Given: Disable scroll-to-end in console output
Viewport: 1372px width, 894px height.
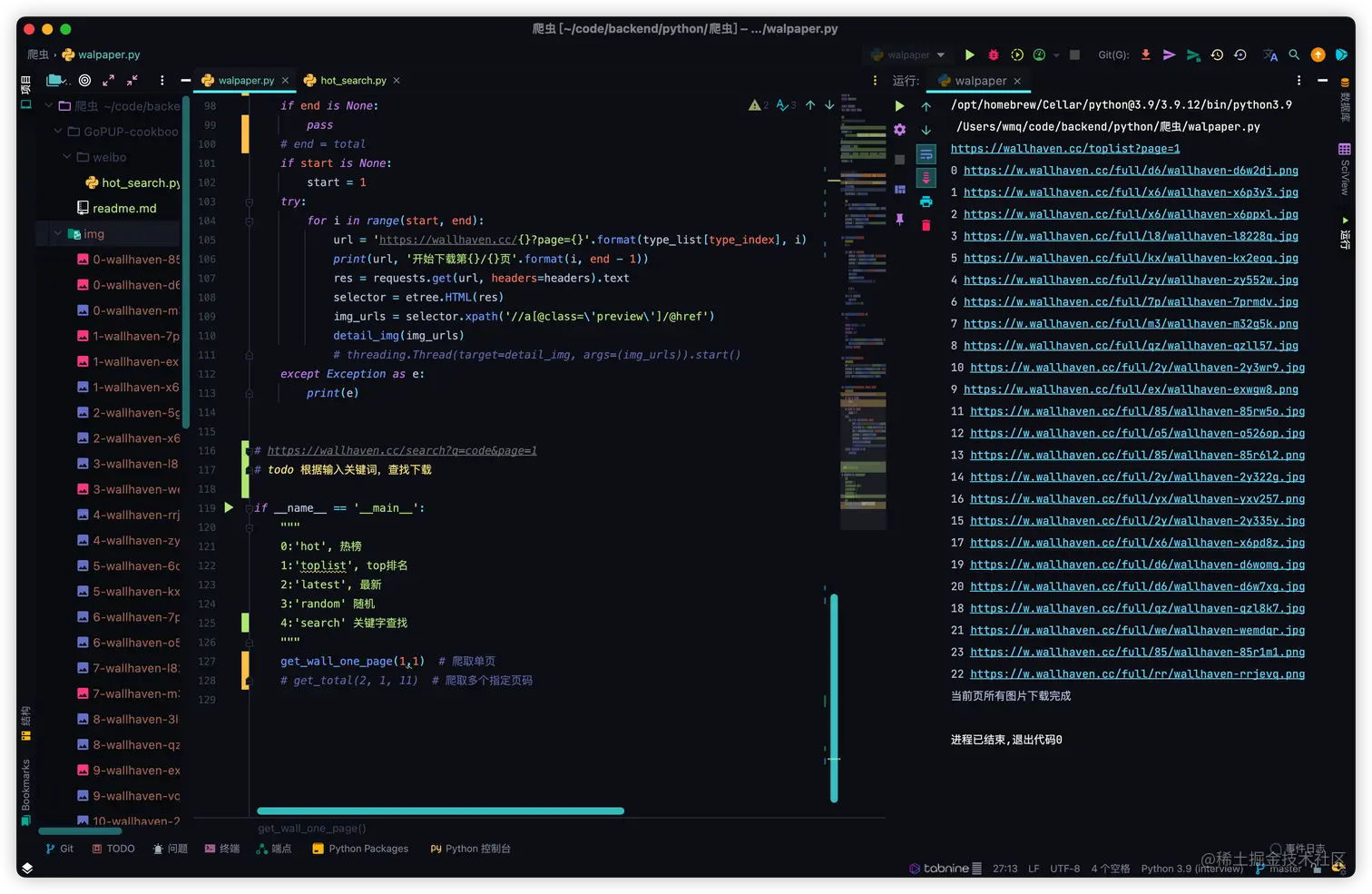Looking at the screenshot, I should point(926,176).
